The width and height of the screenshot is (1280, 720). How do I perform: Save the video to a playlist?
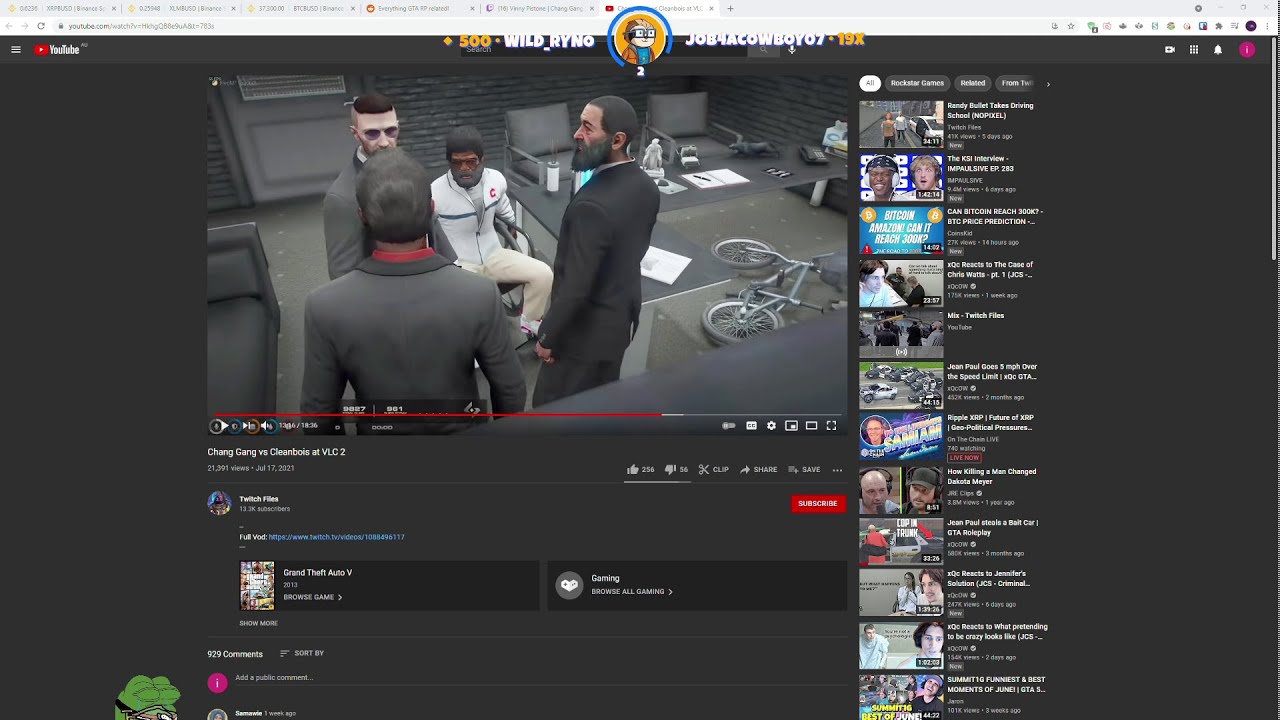pyautogui.click(x=804, y=469)
